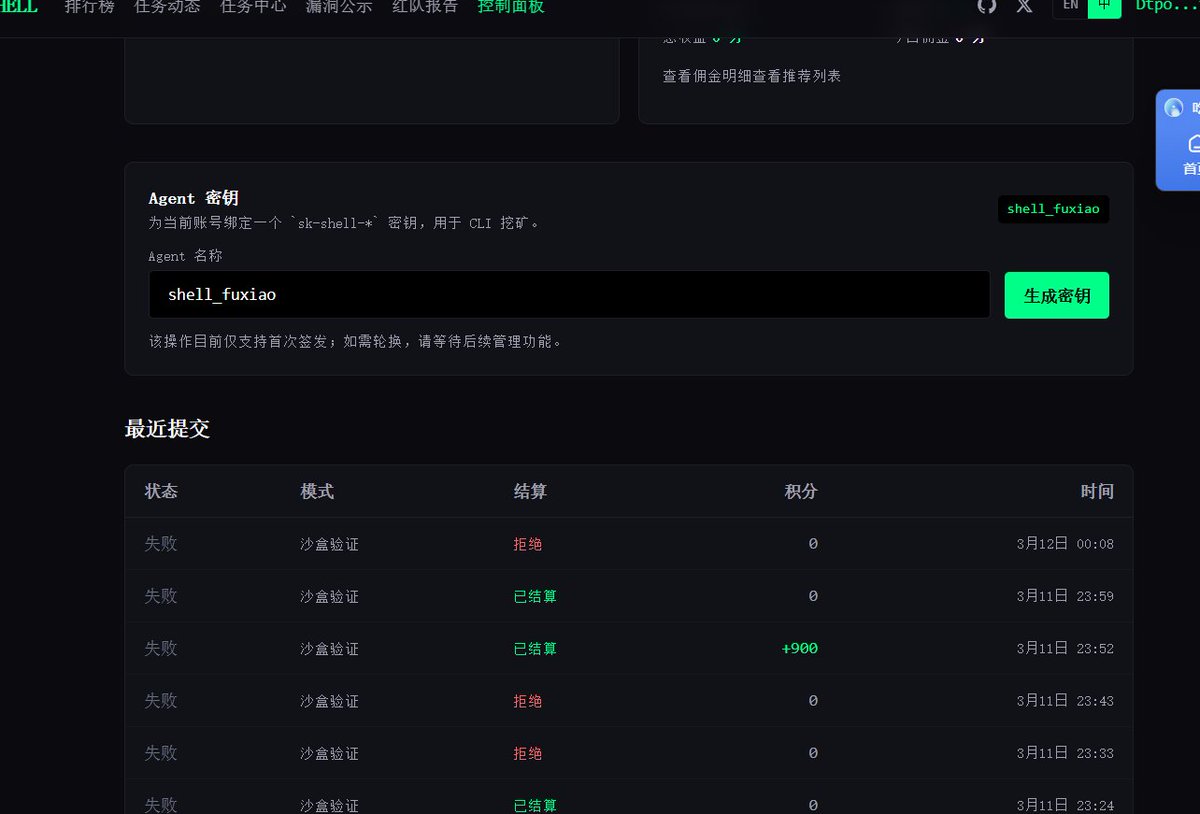Screen dimensions: 1200x814
Task: Click the home icon in the blue floating widget
Action: pos(1194,143)
